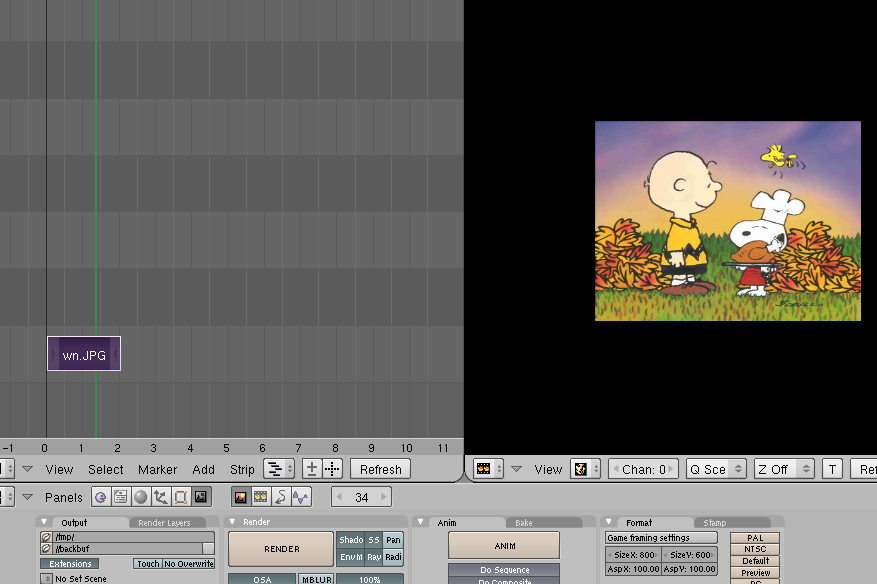Image resolution: width=877 pixels, height=584 pixels.
Task: Toggle the Extensions option
Action: (70, 564)
